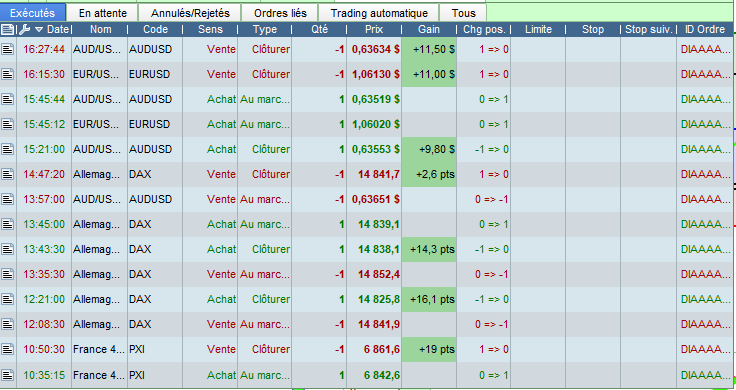736x390 pixels.
Task: Sort by the Stop column header
Action: [x=593, y=30]
